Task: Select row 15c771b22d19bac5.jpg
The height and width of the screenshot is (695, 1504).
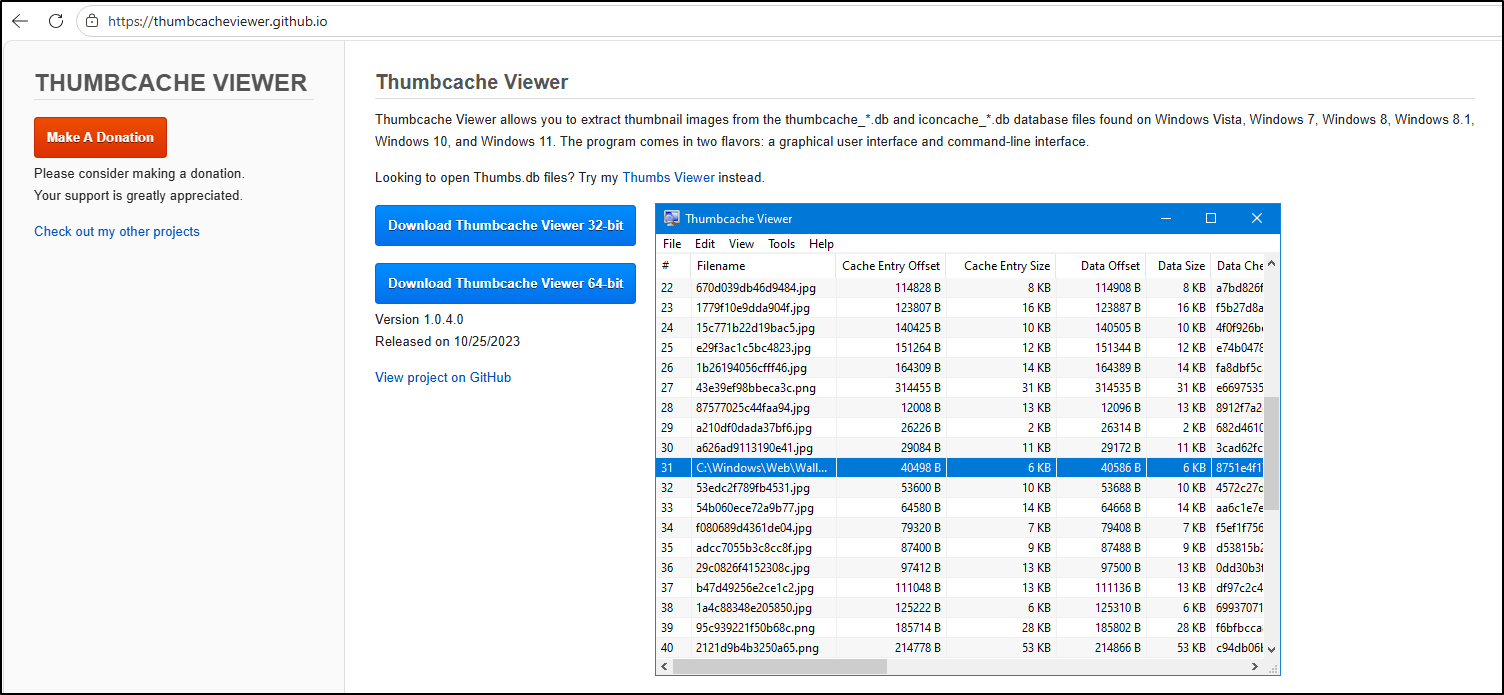Action: click(960, 328)
